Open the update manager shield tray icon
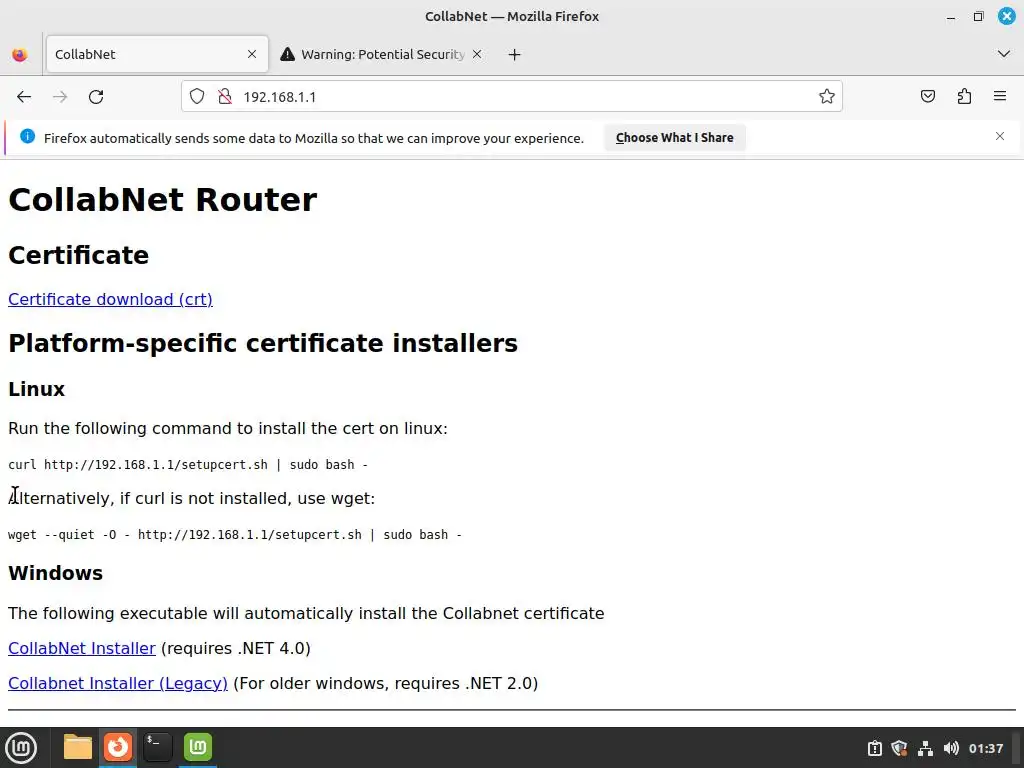 900,748
